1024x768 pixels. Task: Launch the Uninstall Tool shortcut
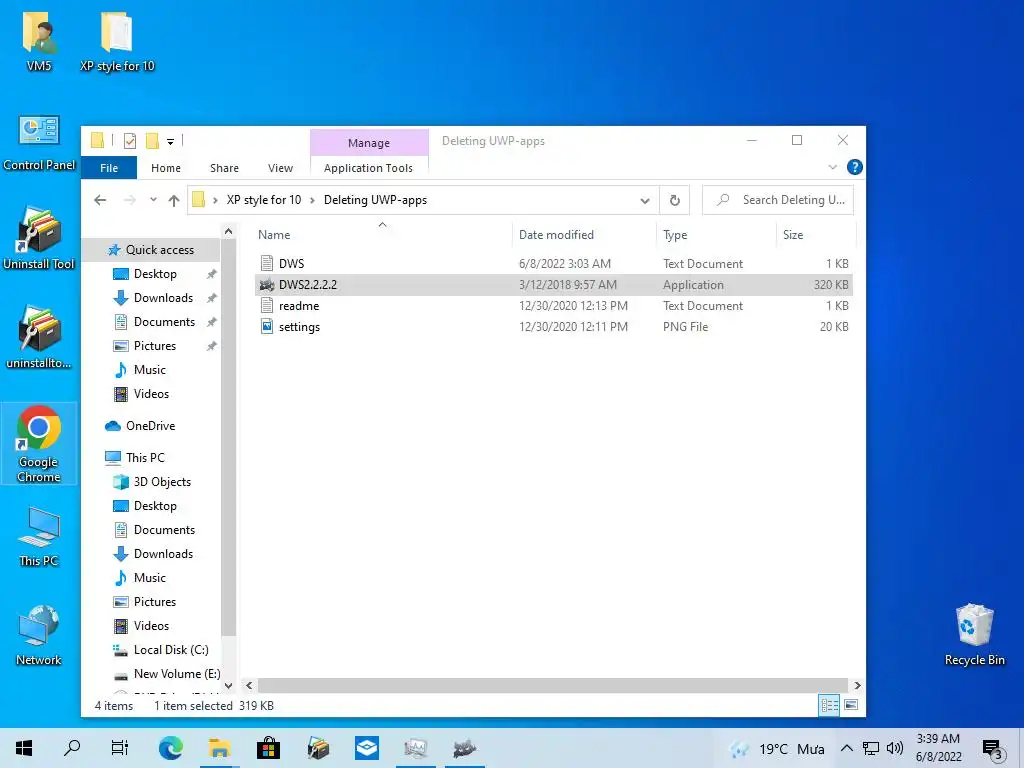[x=39, y=238]
